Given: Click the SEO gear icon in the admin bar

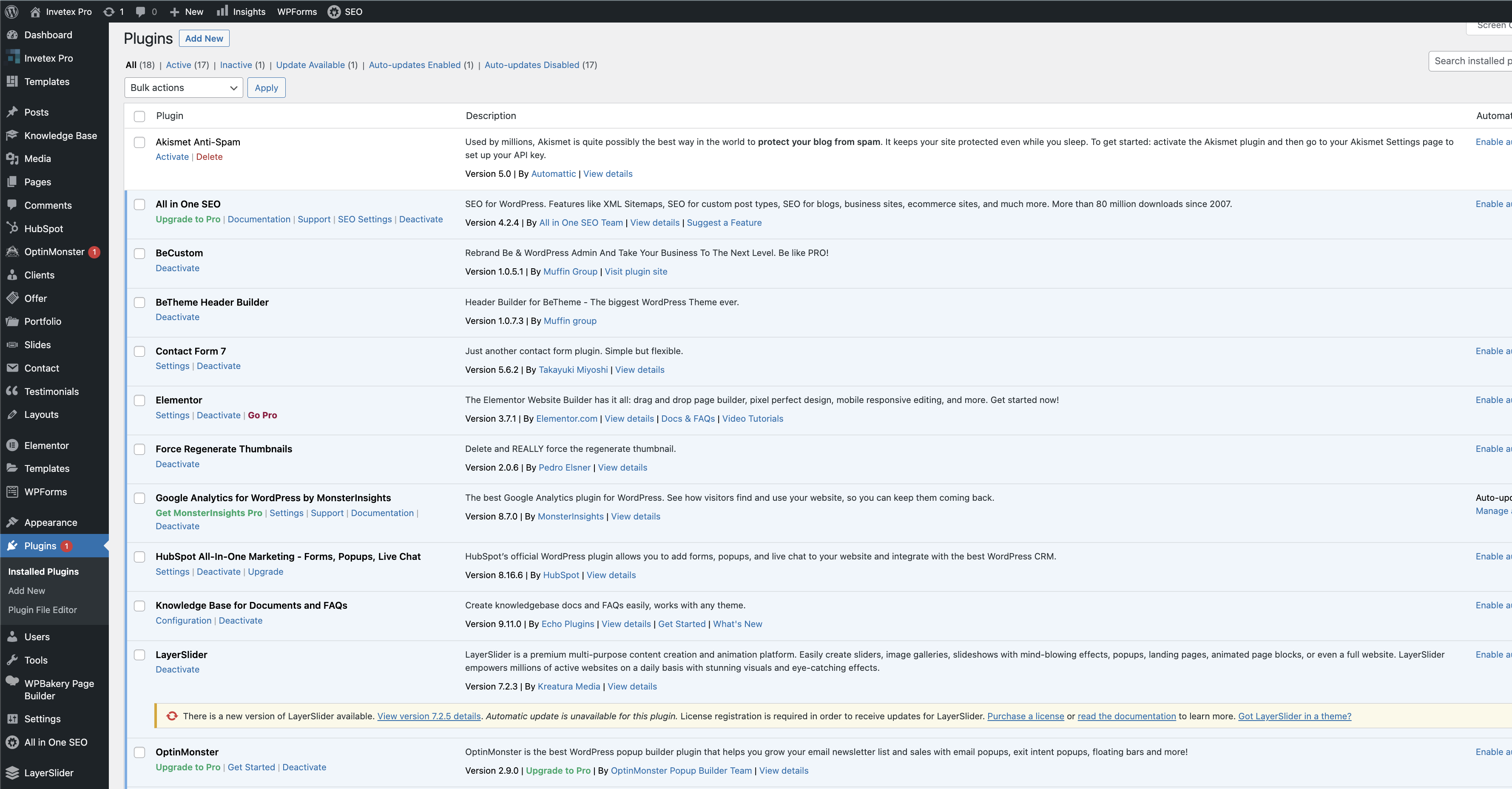Looking at the screenshot, I should (334, 12).
